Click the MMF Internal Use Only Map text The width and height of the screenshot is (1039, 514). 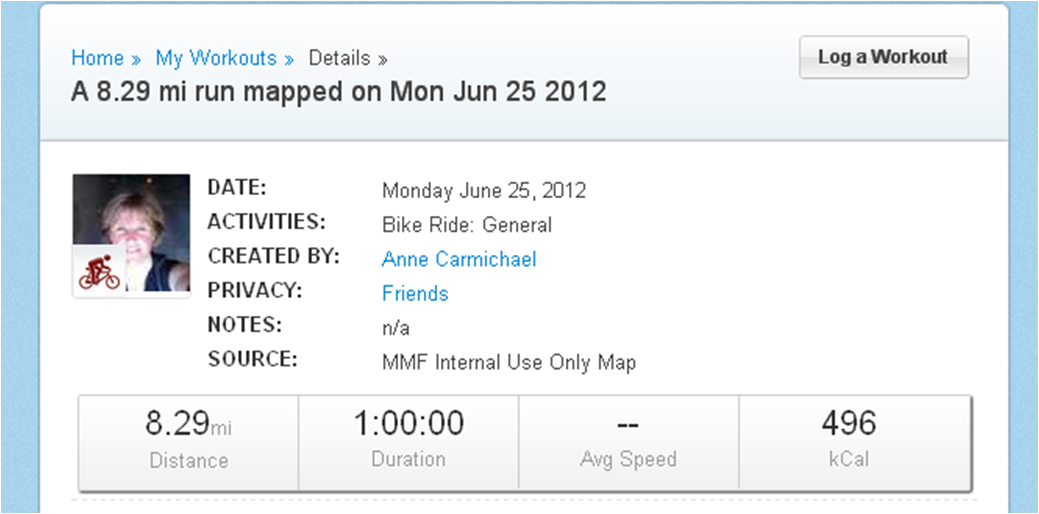[x=509, y=362]
